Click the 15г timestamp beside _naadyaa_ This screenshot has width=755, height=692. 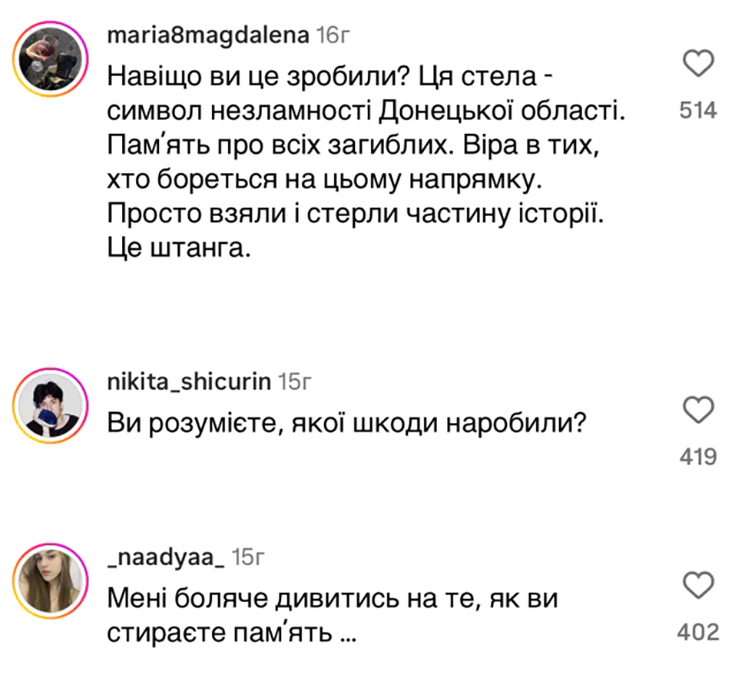tap(248, 557)
